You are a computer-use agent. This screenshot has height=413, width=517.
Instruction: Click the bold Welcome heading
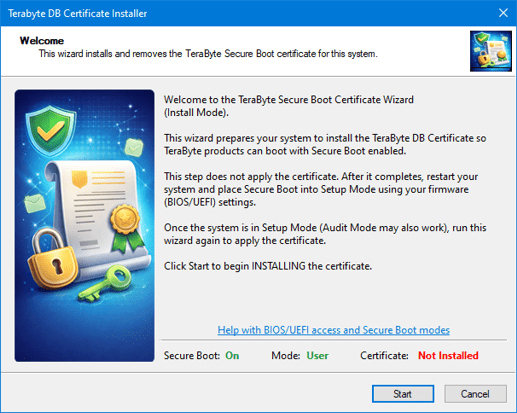click(x=42, y=41)
